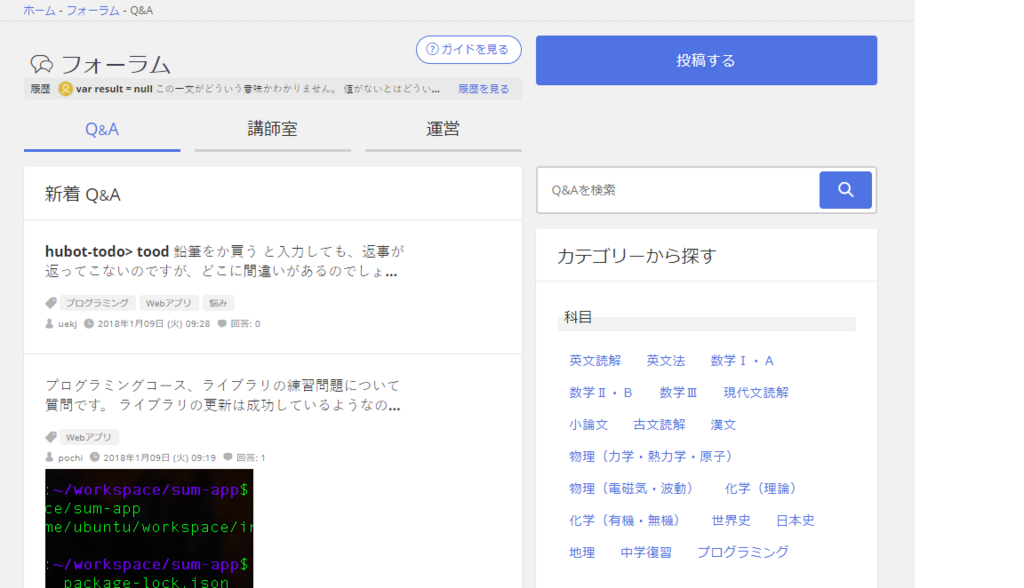Click the speech bubble icon beside フォーラム heading
Image resolution: width=1024 pixels, height=588 pixels.
point(41,64)
